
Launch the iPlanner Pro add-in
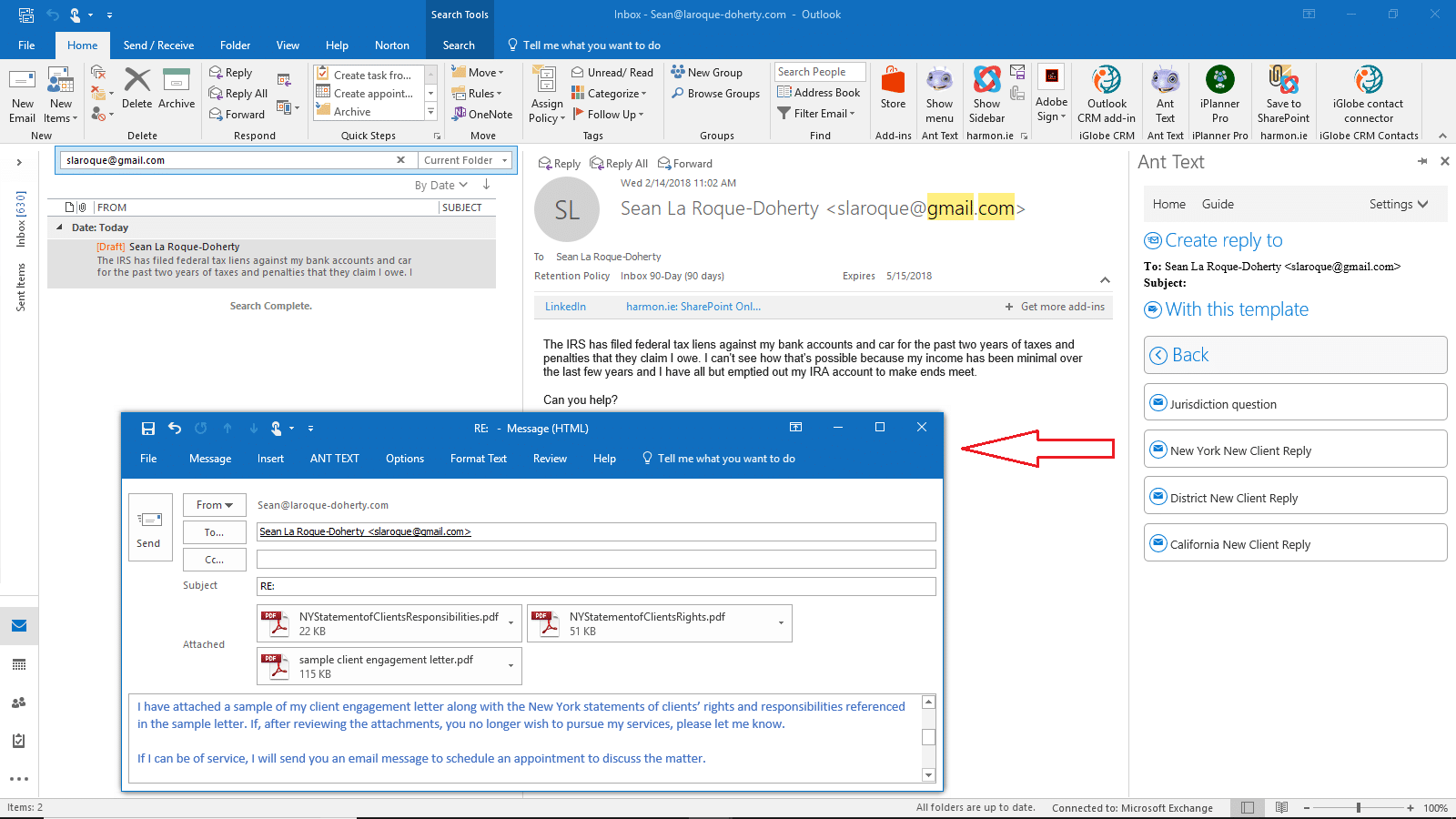(1219, 95)
